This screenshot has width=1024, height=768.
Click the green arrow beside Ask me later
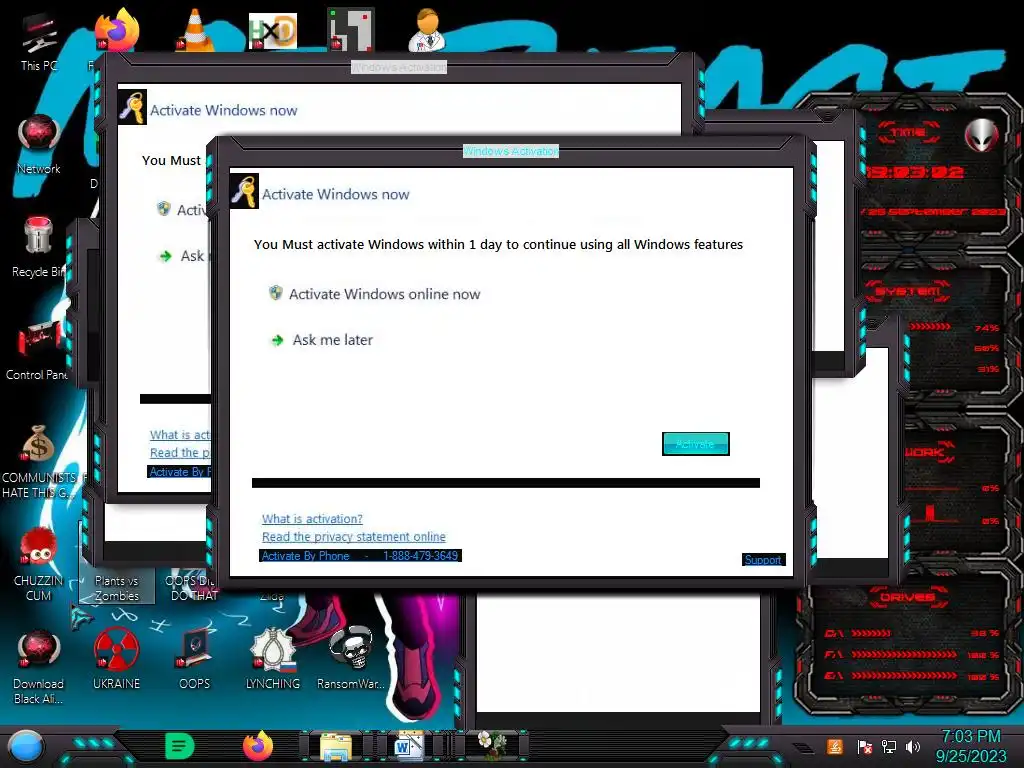coord(278,340)
